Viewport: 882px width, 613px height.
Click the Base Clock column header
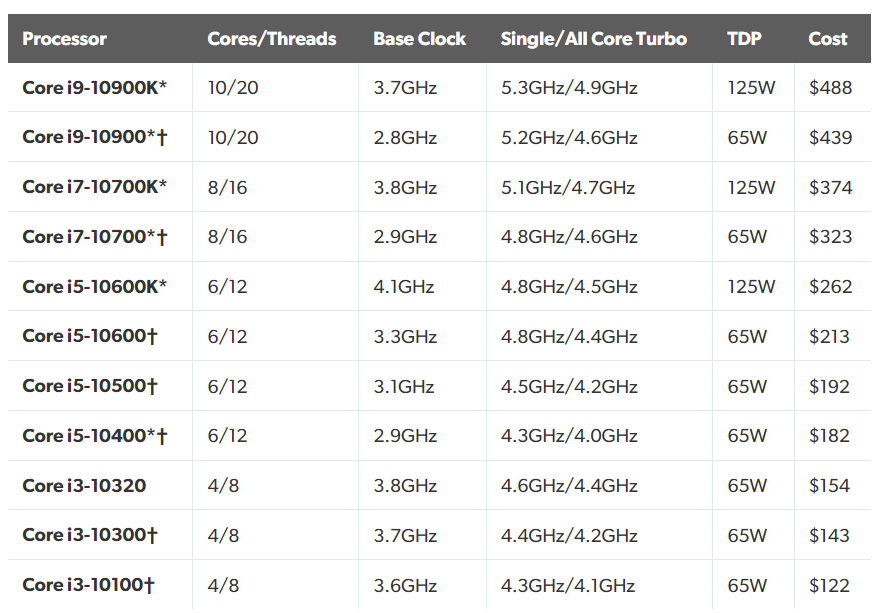(420, 39)
